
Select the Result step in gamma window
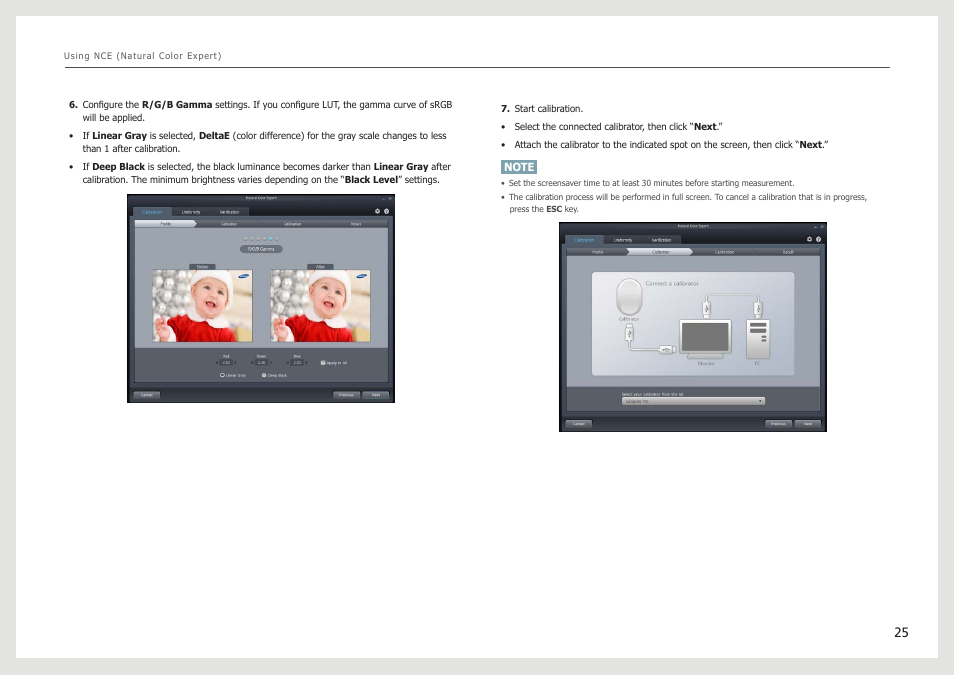(356, 224)
